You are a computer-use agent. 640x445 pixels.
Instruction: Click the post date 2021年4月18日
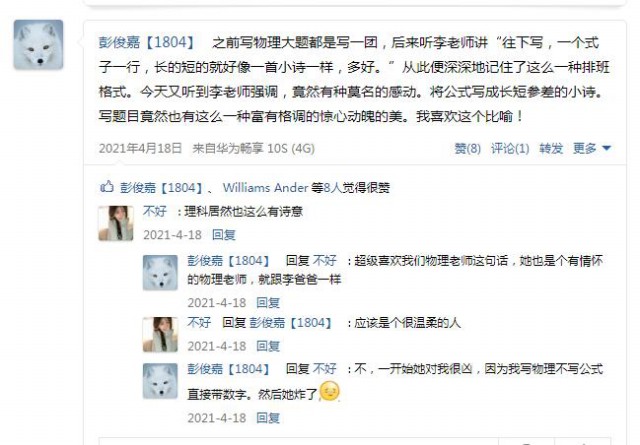click(140, 148)
